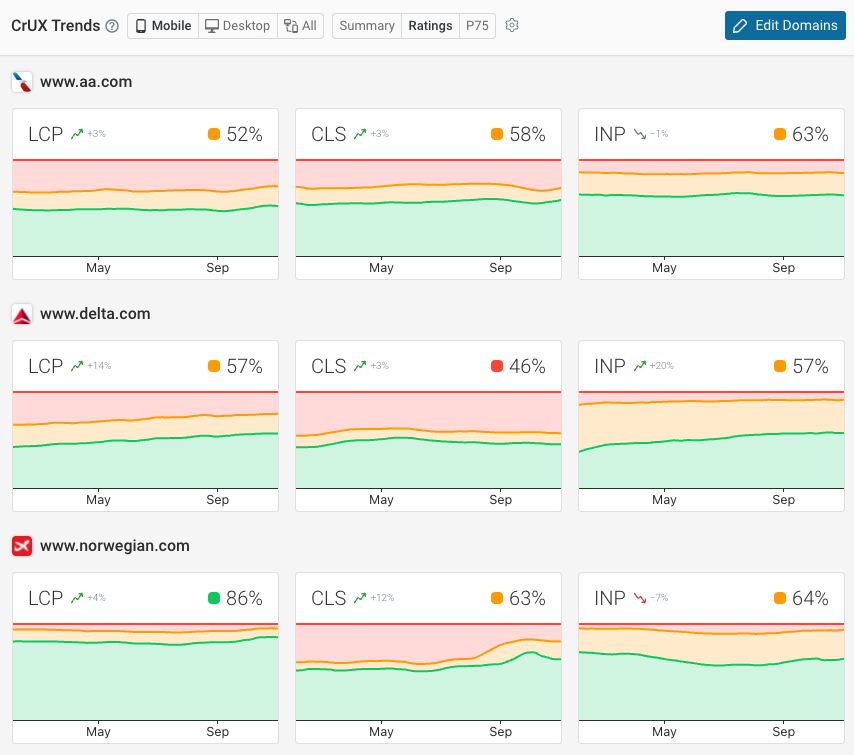This screenshot has height=755, width=854.
Task: Select the Mobile data toggle
Action: (x=162, y=25)
